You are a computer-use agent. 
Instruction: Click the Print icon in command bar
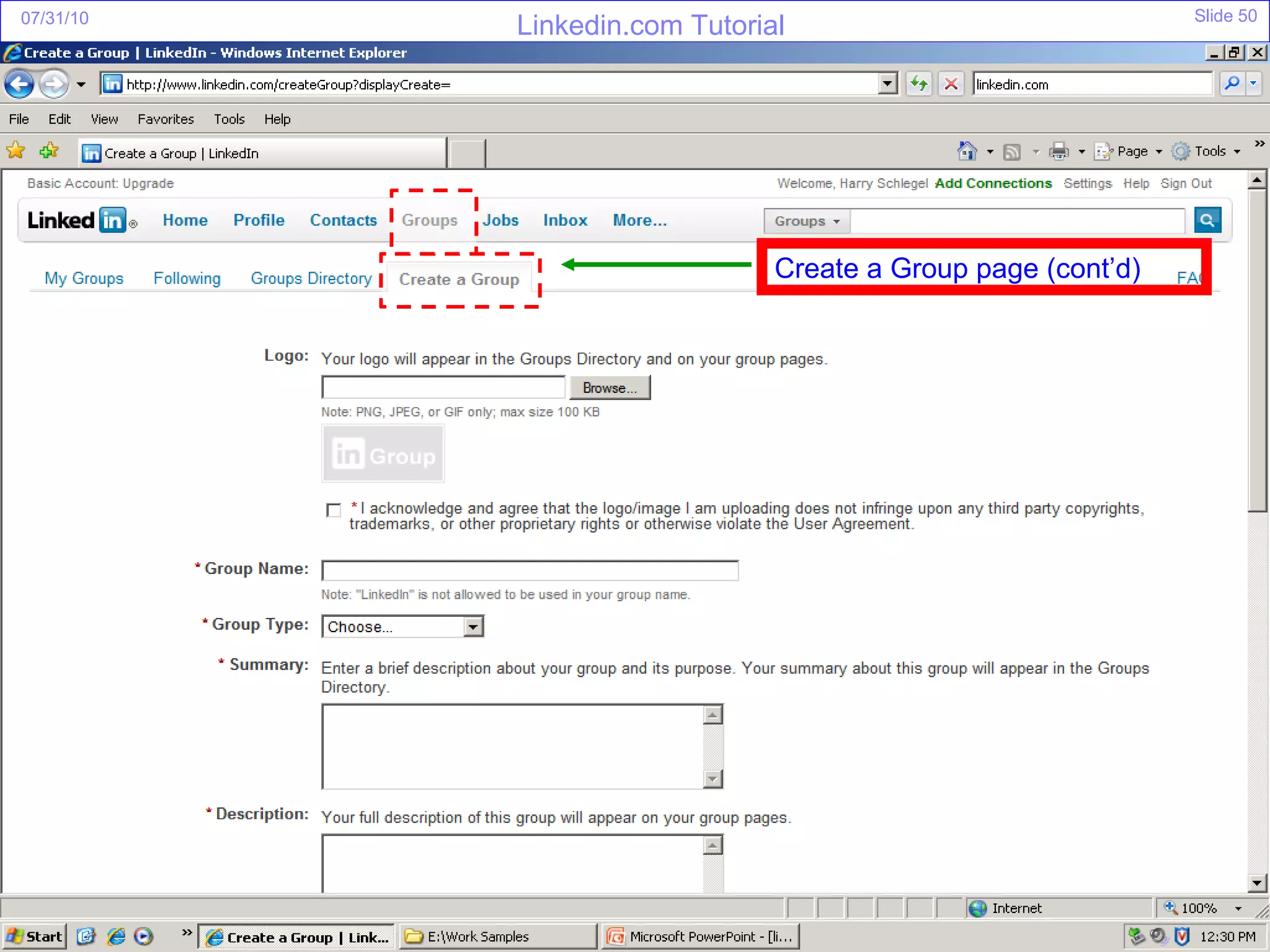pos(1059,151)
